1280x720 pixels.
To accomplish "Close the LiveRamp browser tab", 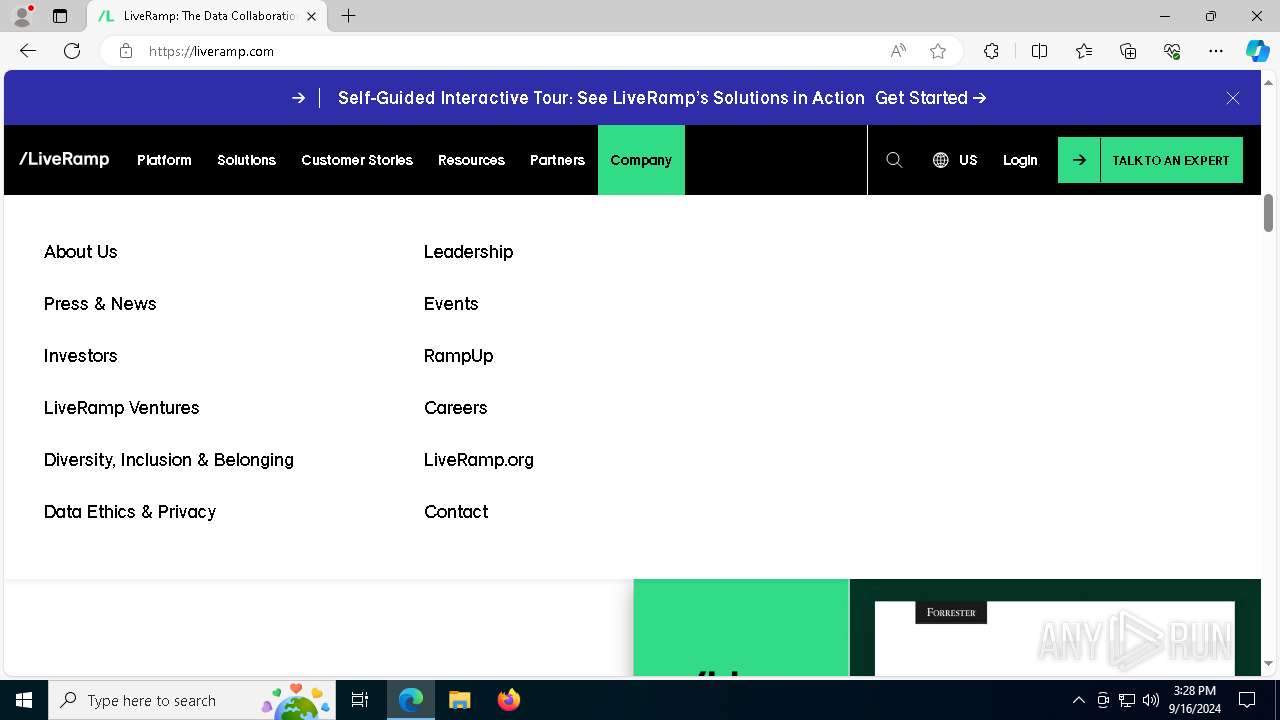I will point(312,16).
